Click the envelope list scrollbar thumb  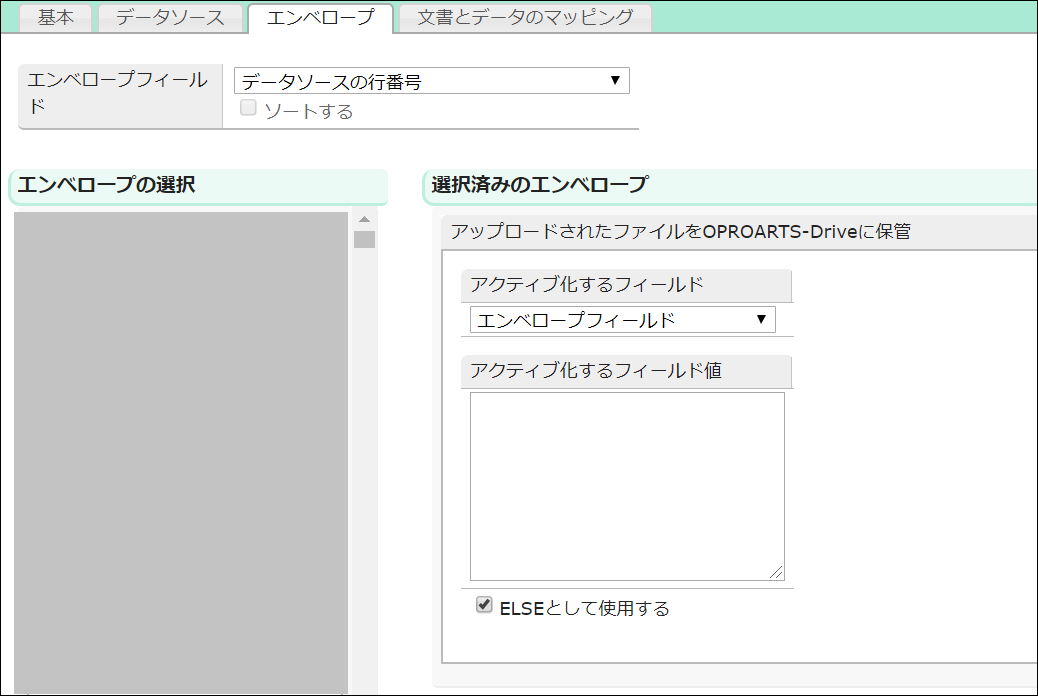pos(364,239)
